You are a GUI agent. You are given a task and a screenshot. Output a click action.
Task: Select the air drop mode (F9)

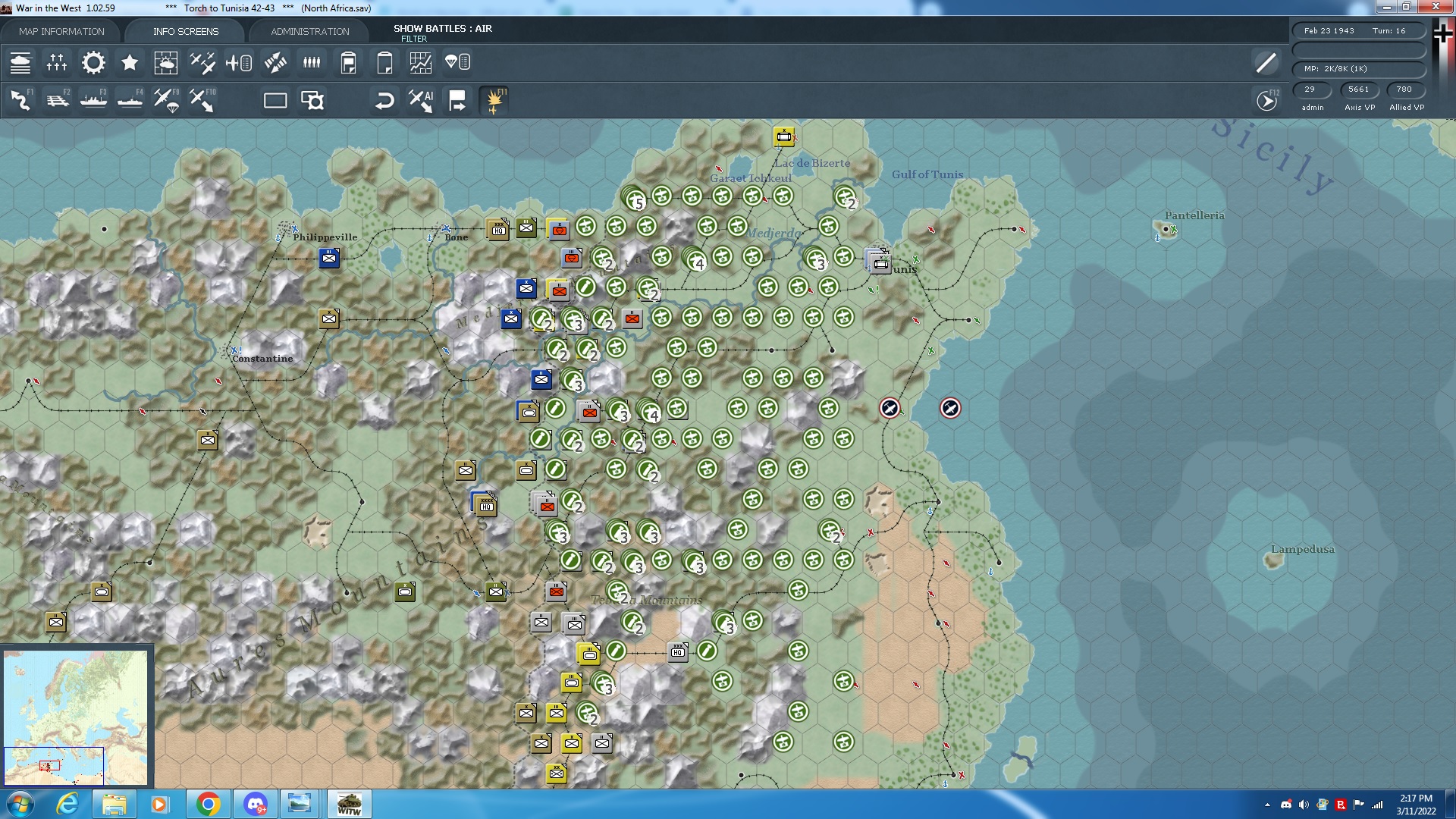166,99
